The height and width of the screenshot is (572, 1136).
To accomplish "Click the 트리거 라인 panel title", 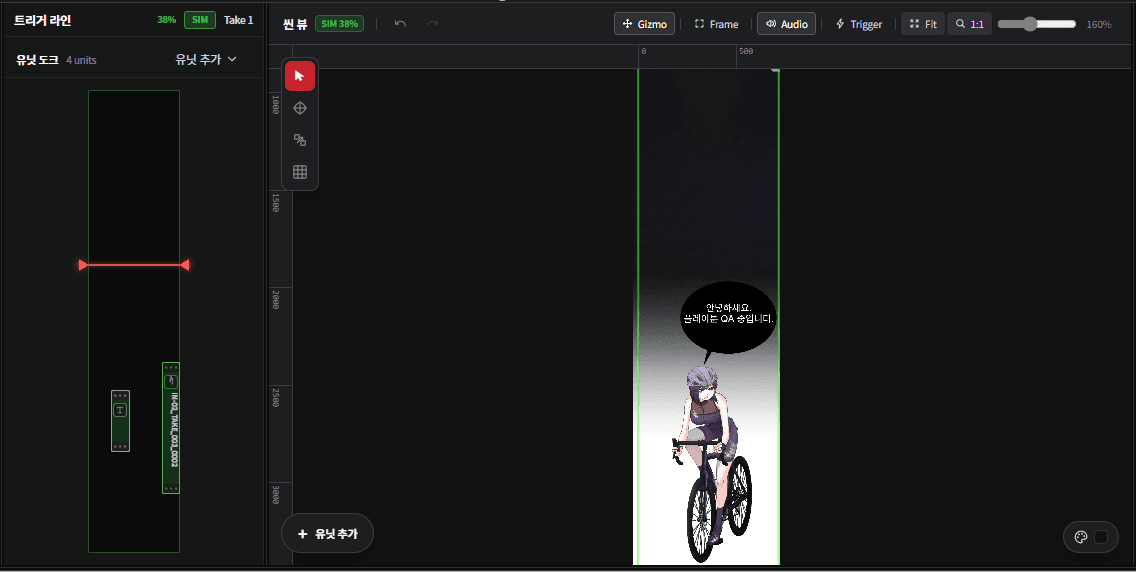I will point(42,20).
